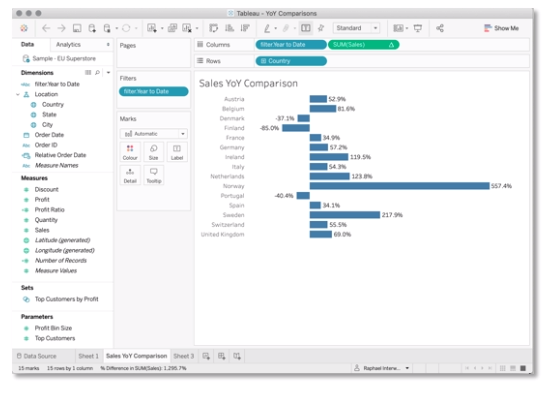
Task: Switch to the Analytics pane tab
Action: tap(68, 45)
